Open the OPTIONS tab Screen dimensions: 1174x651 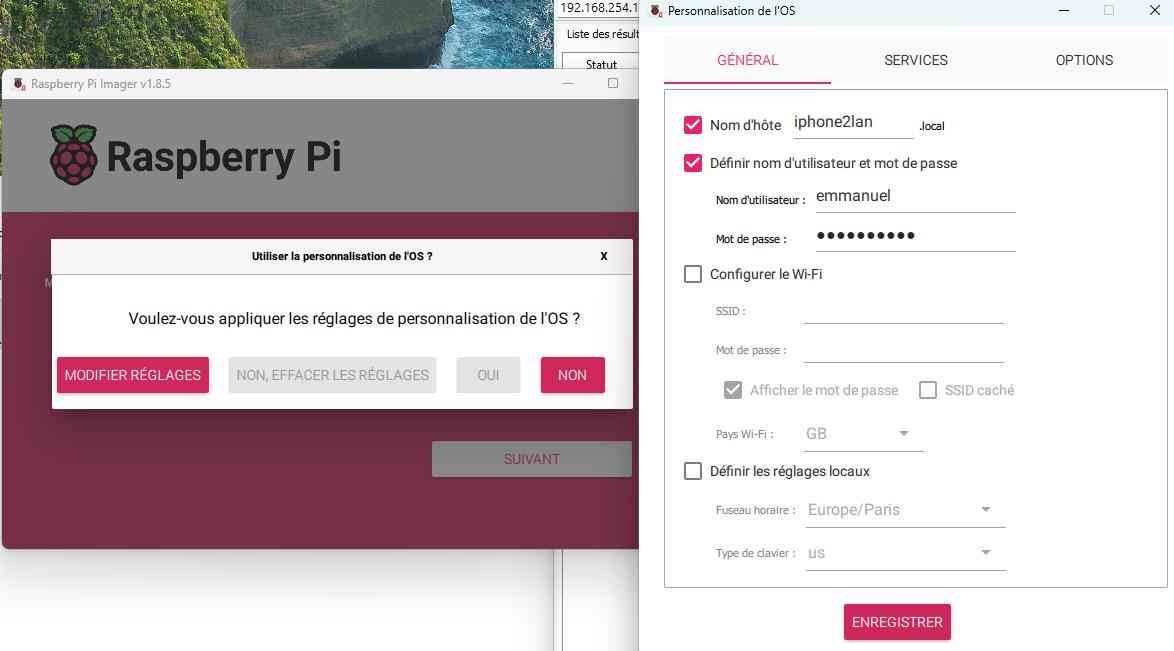(1083, 60)
